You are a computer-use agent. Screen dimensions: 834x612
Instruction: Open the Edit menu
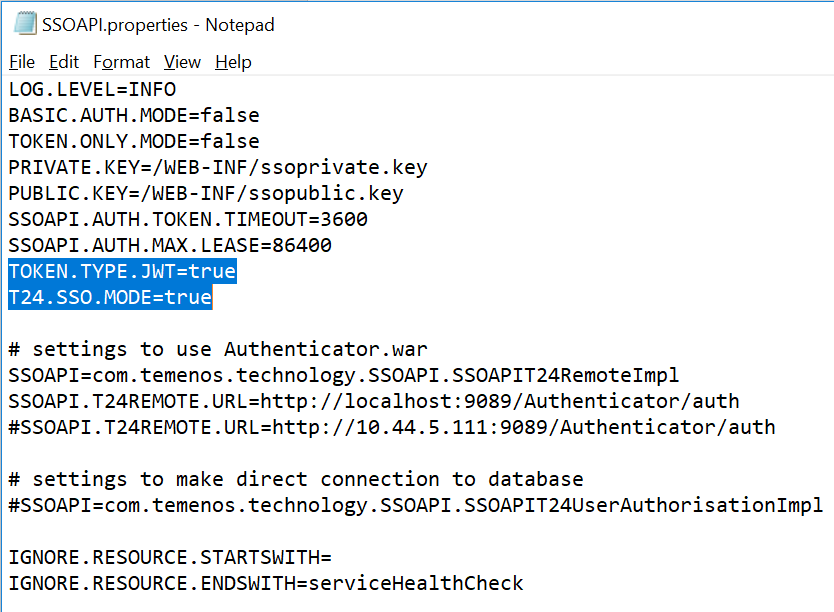tap(64, 62)
